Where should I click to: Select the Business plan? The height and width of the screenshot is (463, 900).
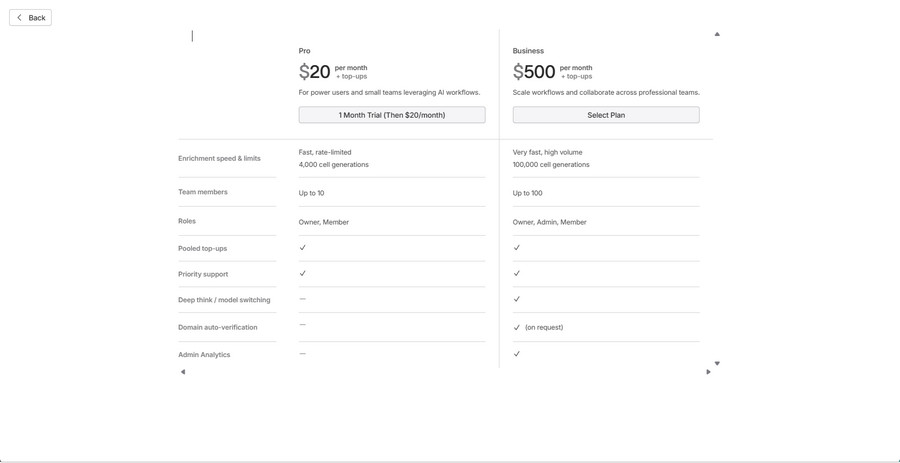click(x=606, y=115)
